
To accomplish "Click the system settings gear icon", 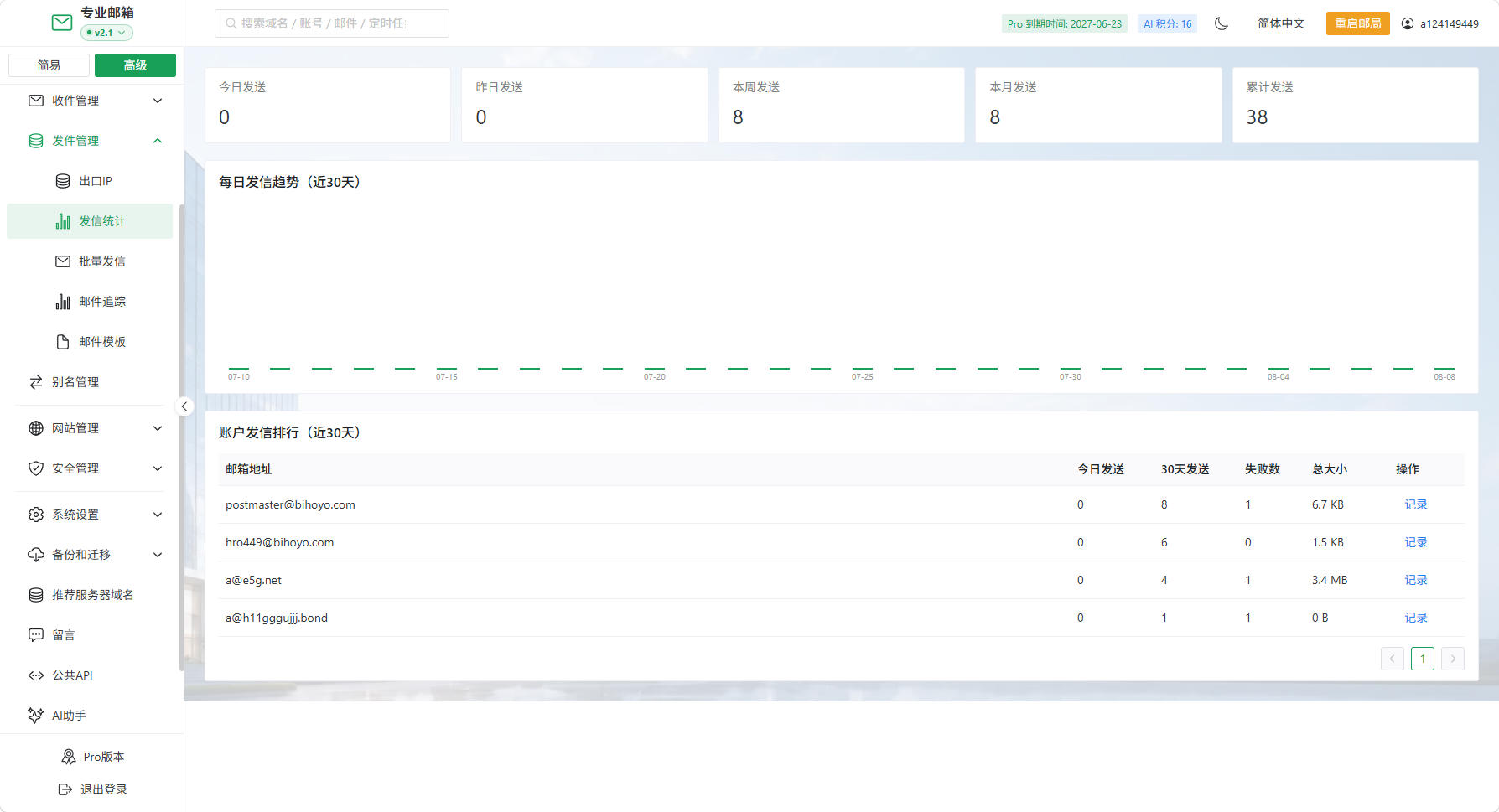I will coord(36,515).
